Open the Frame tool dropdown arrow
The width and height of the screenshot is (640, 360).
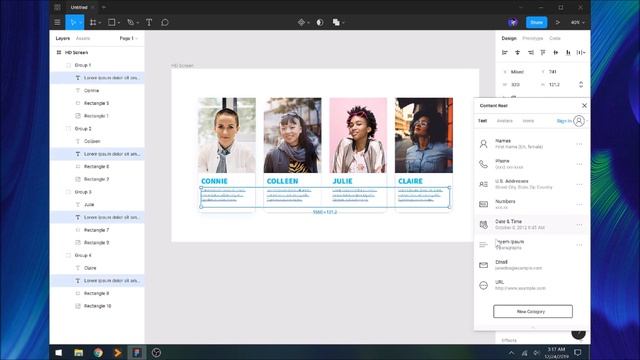[100, 23]
